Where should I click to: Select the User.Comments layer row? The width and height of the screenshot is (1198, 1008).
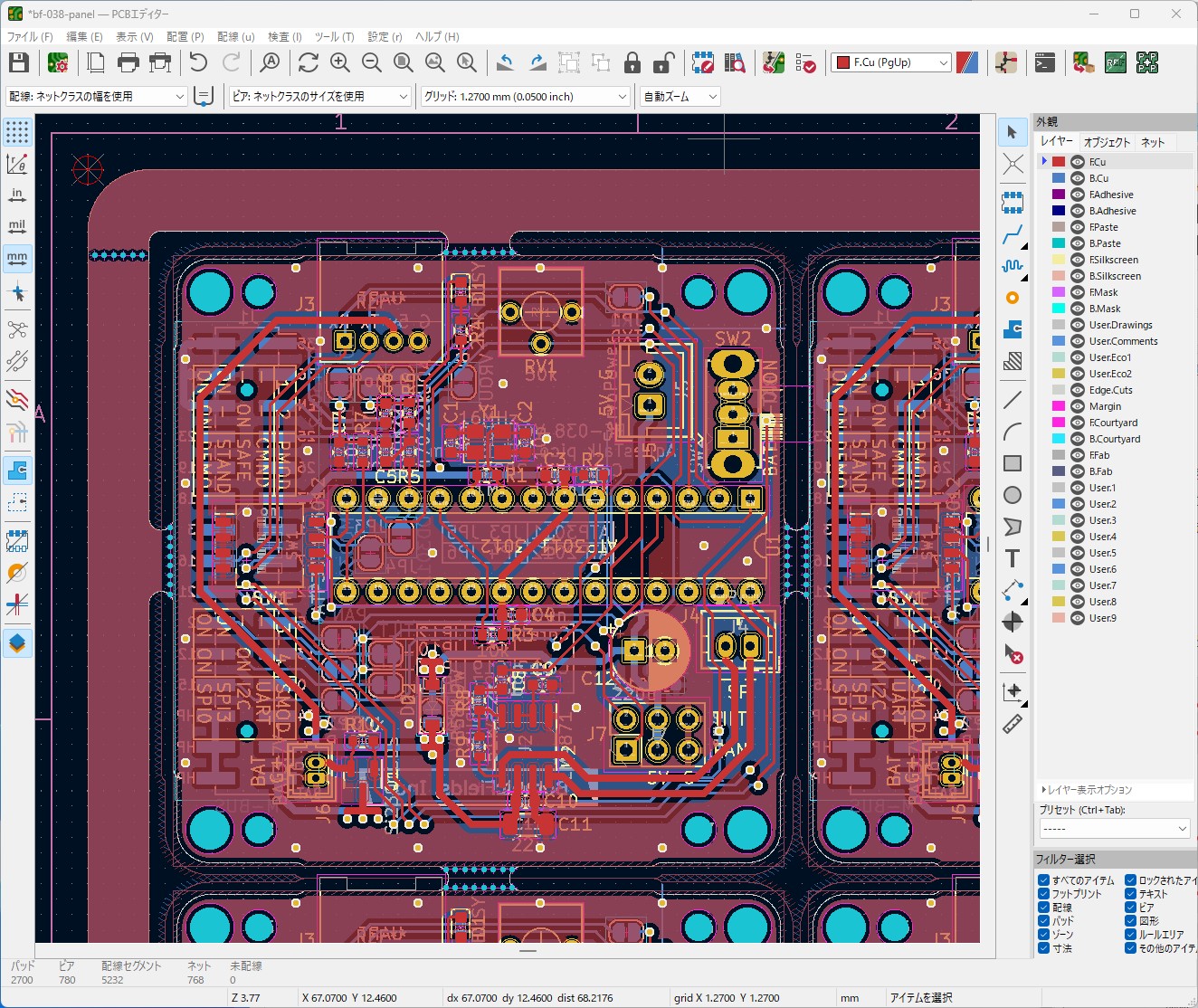(x=1123, y=341)
